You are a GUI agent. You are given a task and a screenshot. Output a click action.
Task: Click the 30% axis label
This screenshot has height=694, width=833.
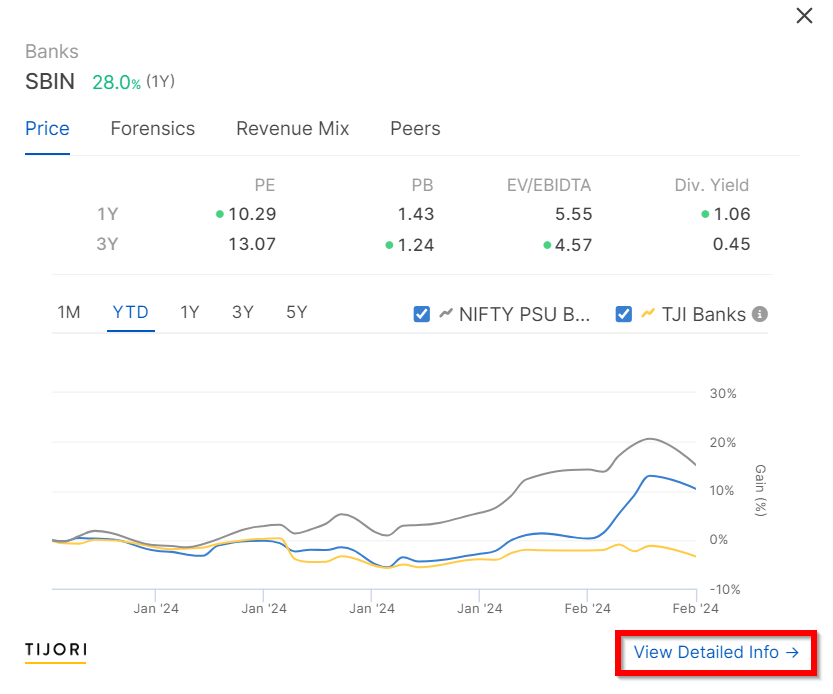pos(723,394)
